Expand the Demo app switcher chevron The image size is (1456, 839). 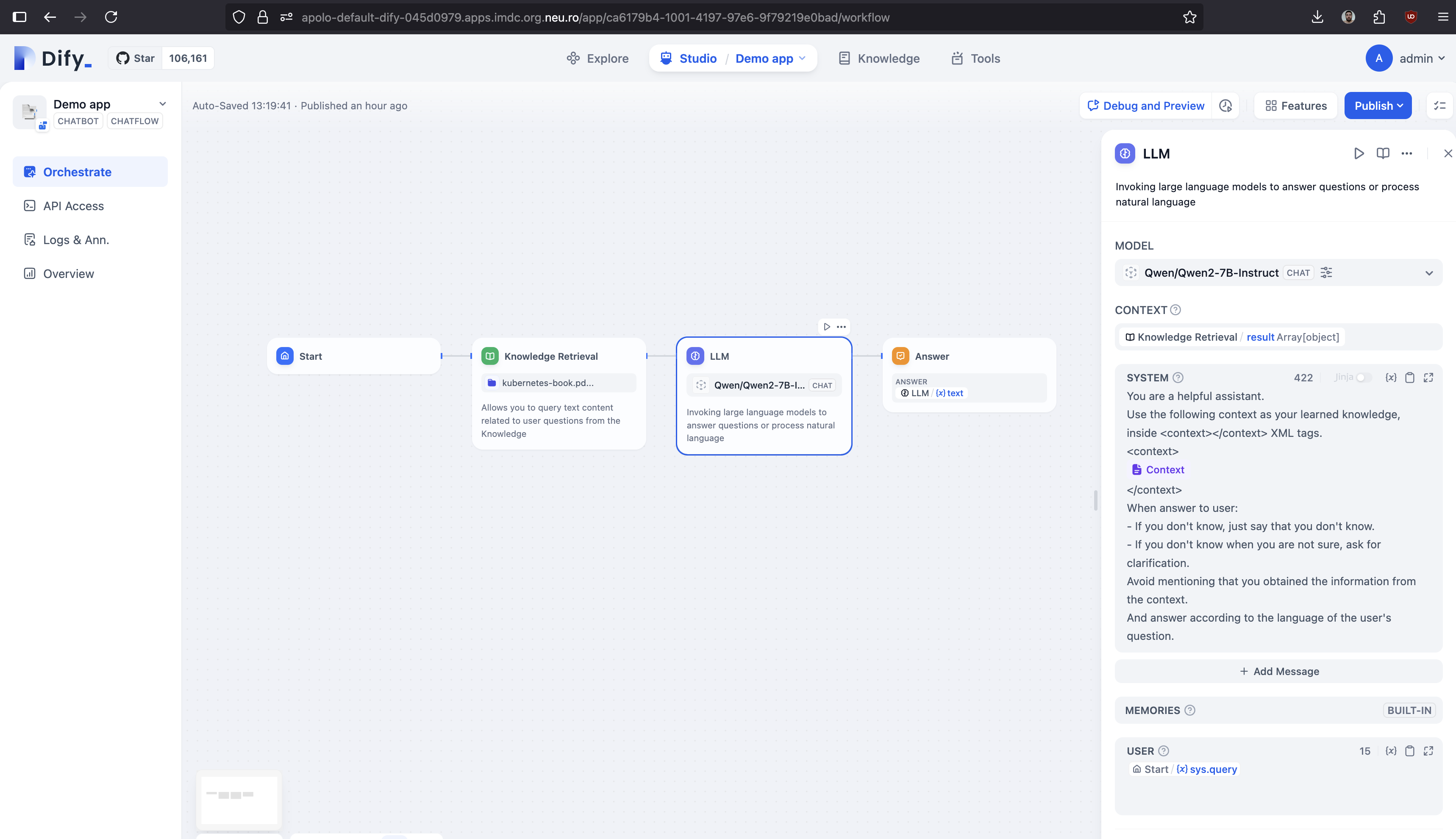point(162,104)
